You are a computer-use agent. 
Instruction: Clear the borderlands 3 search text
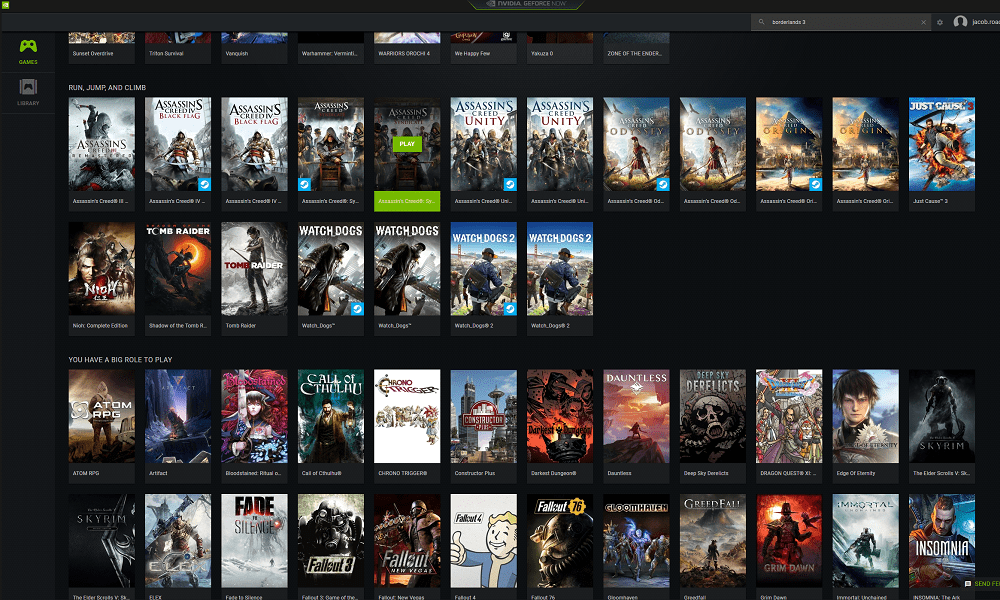923,22
